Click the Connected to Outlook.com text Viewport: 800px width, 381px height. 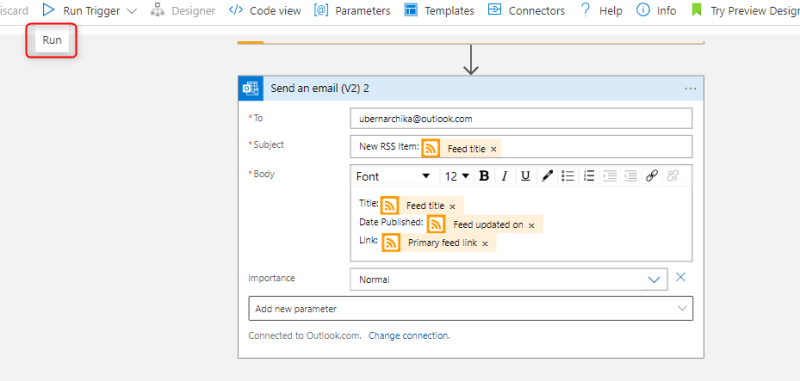[305, 336]
